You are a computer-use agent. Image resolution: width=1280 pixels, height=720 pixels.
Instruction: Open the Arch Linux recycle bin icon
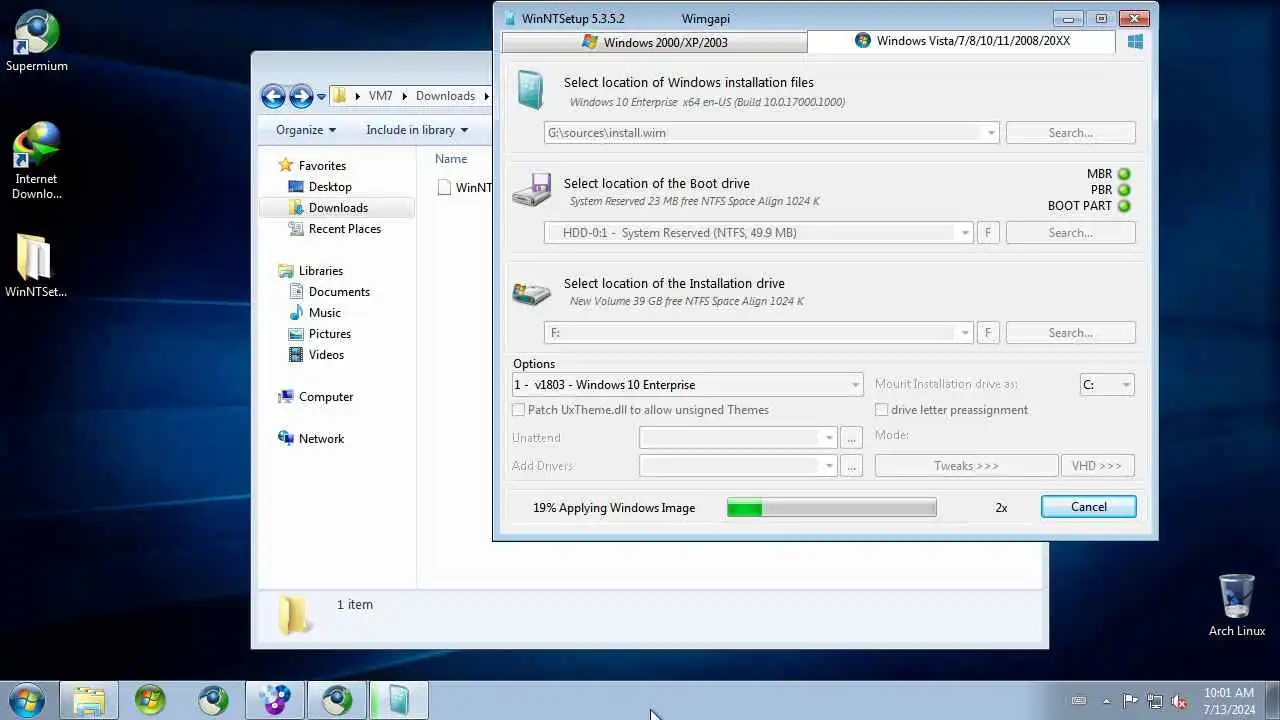[x=1237, y=605]
